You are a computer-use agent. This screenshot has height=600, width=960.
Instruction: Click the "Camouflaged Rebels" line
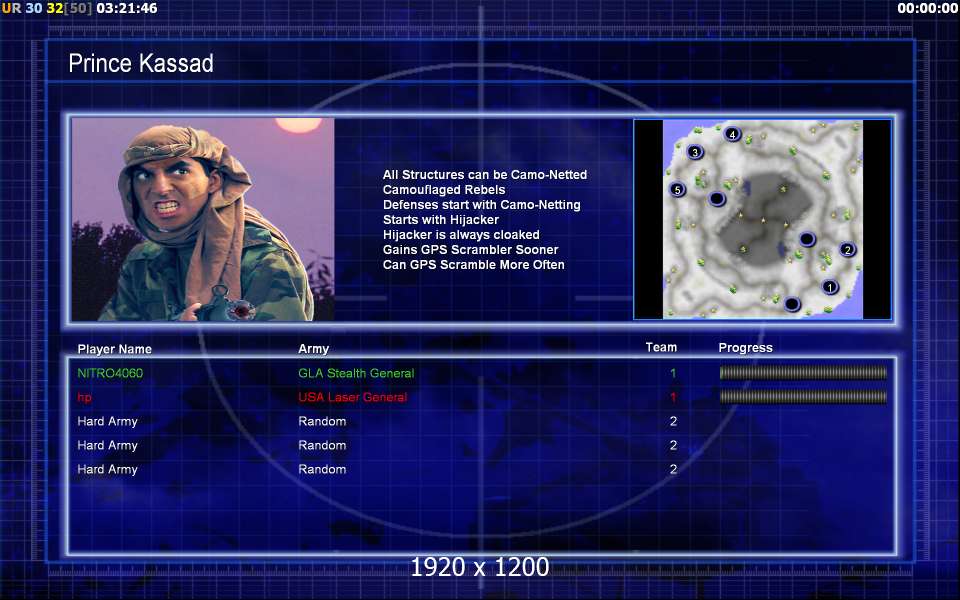(x=444, y=190)
